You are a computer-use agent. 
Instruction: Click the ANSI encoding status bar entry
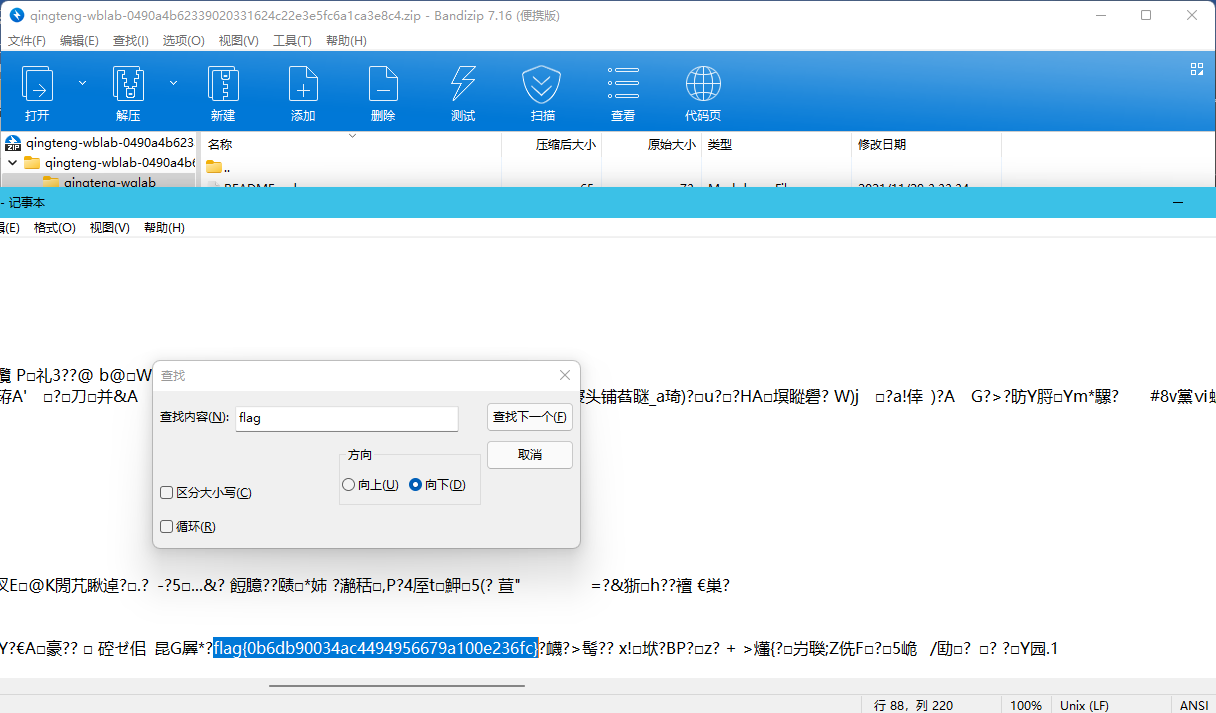[x=1194, y=705]
